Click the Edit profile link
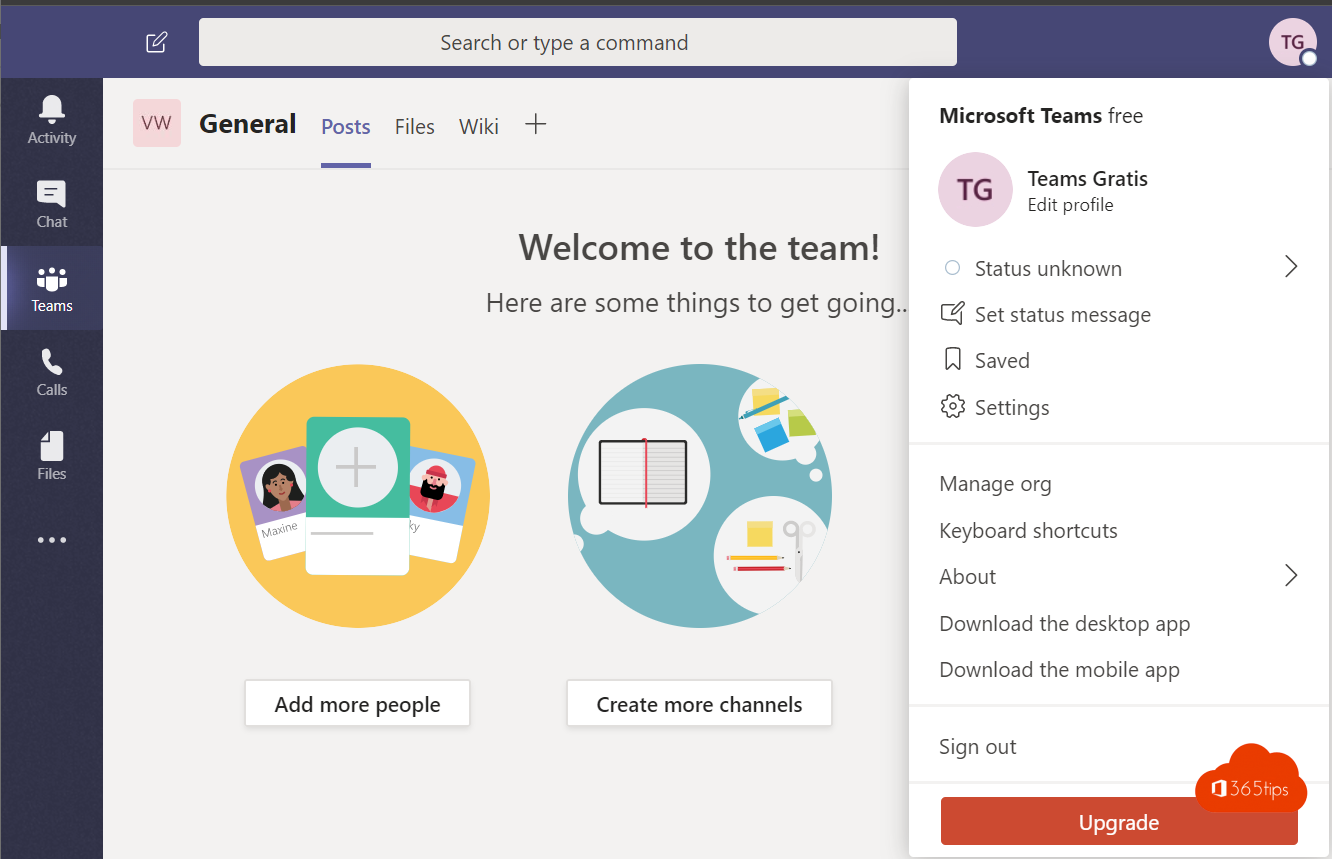Image resolution: width=1332 pixels, height=859 pixels. (1070, 205)
